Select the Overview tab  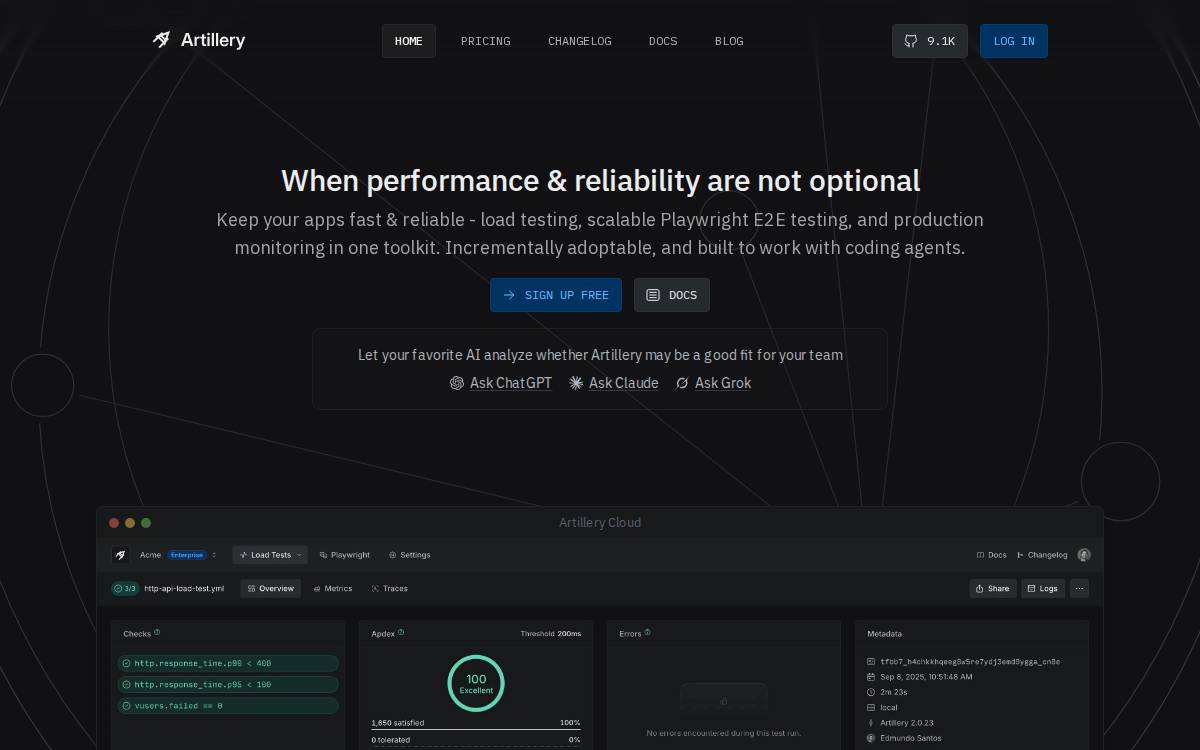[270, 589]
